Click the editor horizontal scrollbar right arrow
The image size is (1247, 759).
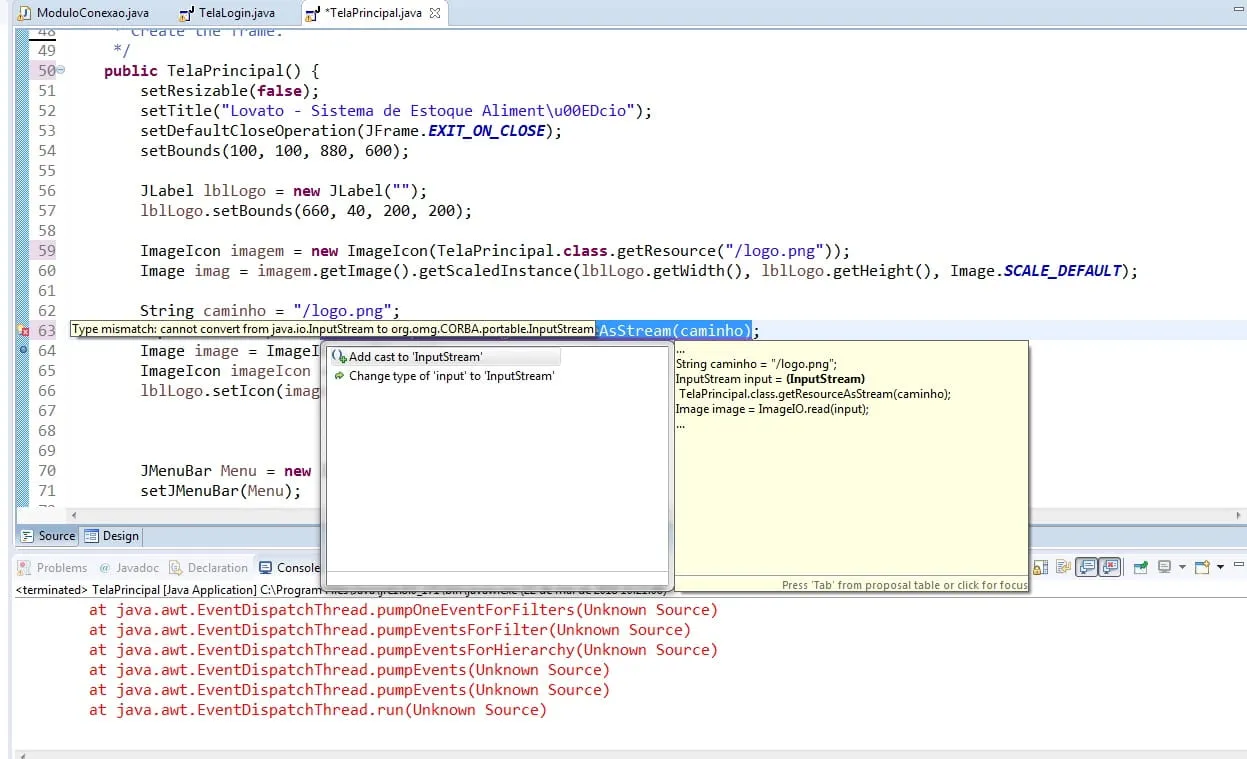(x=1238, y=516)
